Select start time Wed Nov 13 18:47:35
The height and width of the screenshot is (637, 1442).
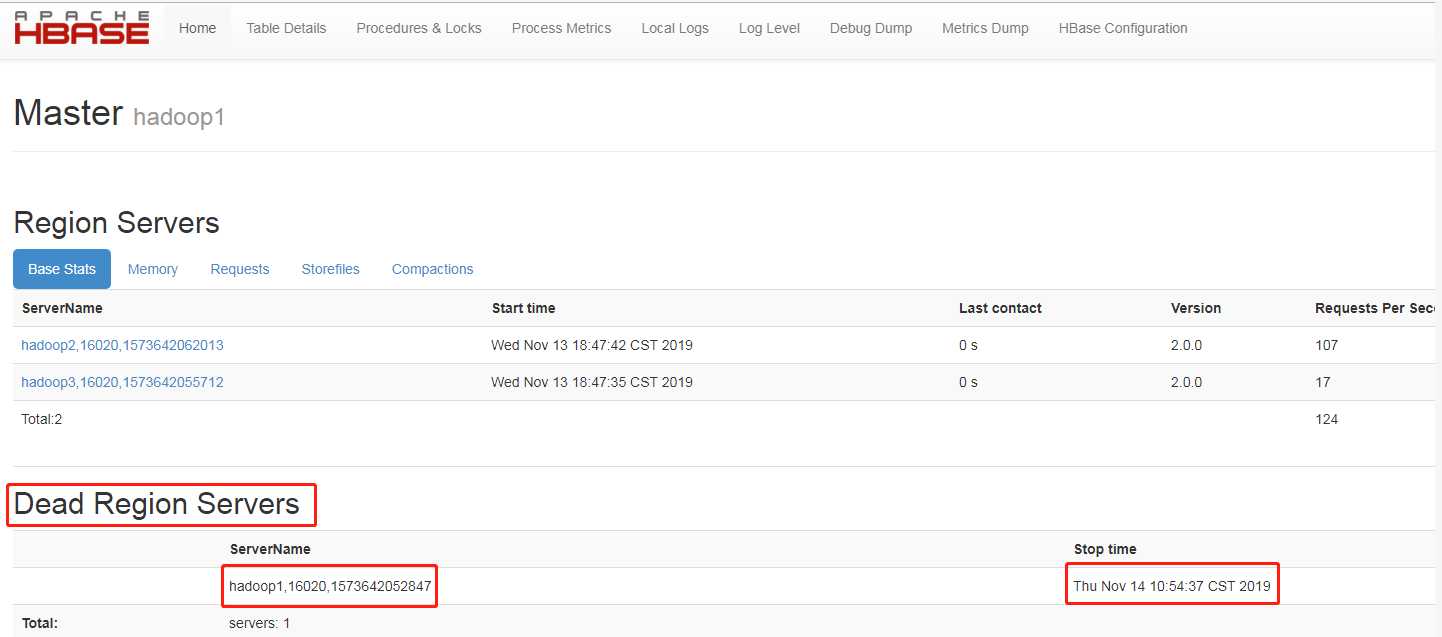(592, 382)
